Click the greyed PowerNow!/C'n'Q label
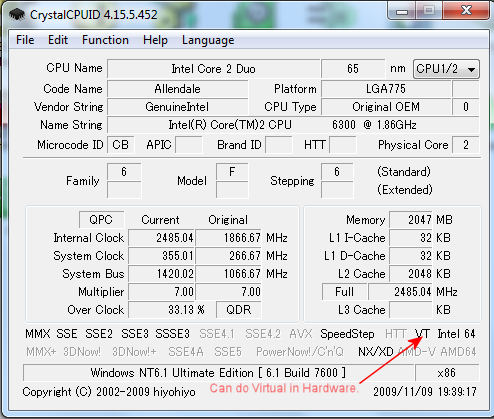494x419 pixels. (300, 352)
